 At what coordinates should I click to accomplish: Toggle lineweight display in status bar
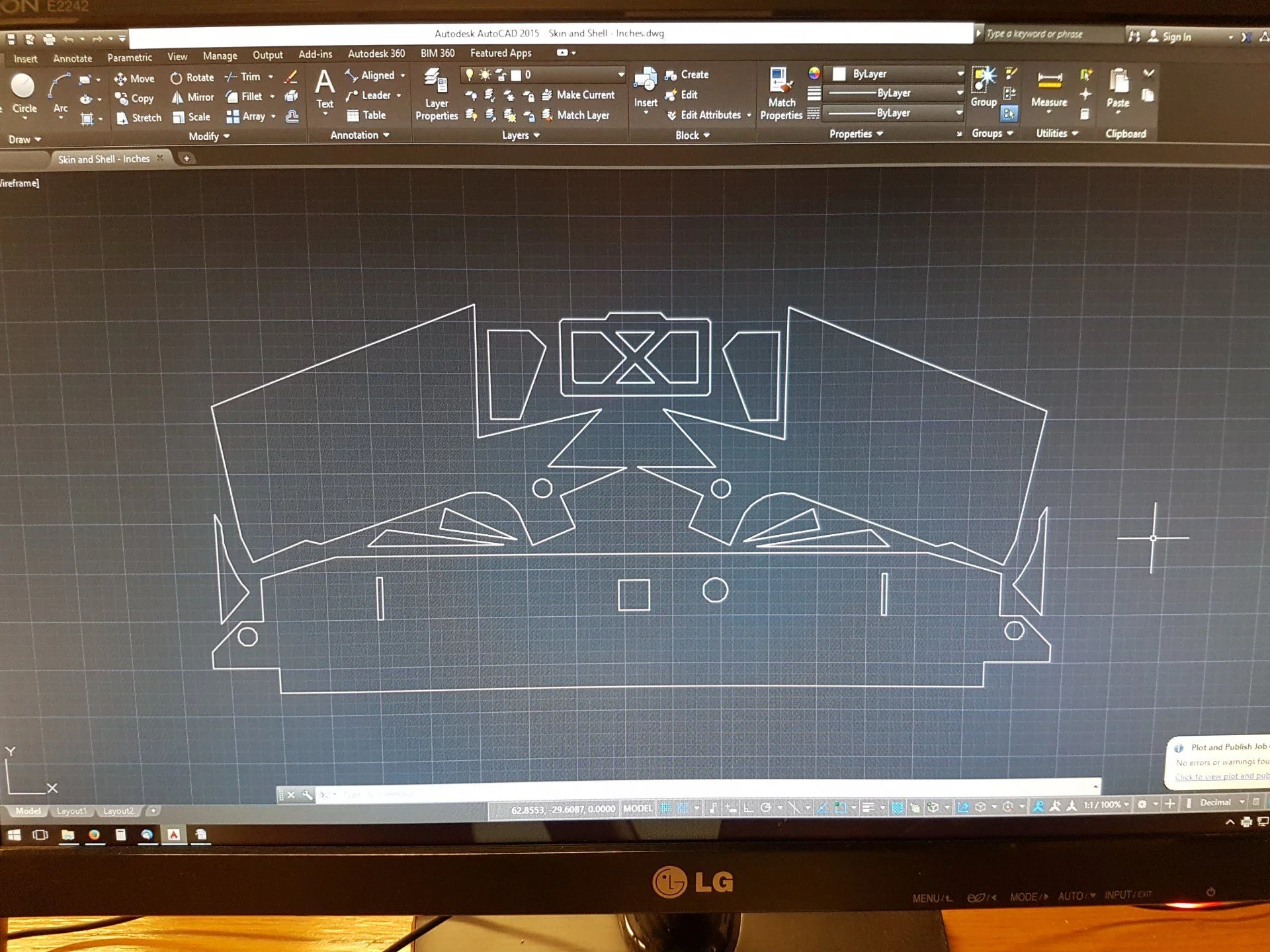(x=868, y=807)
